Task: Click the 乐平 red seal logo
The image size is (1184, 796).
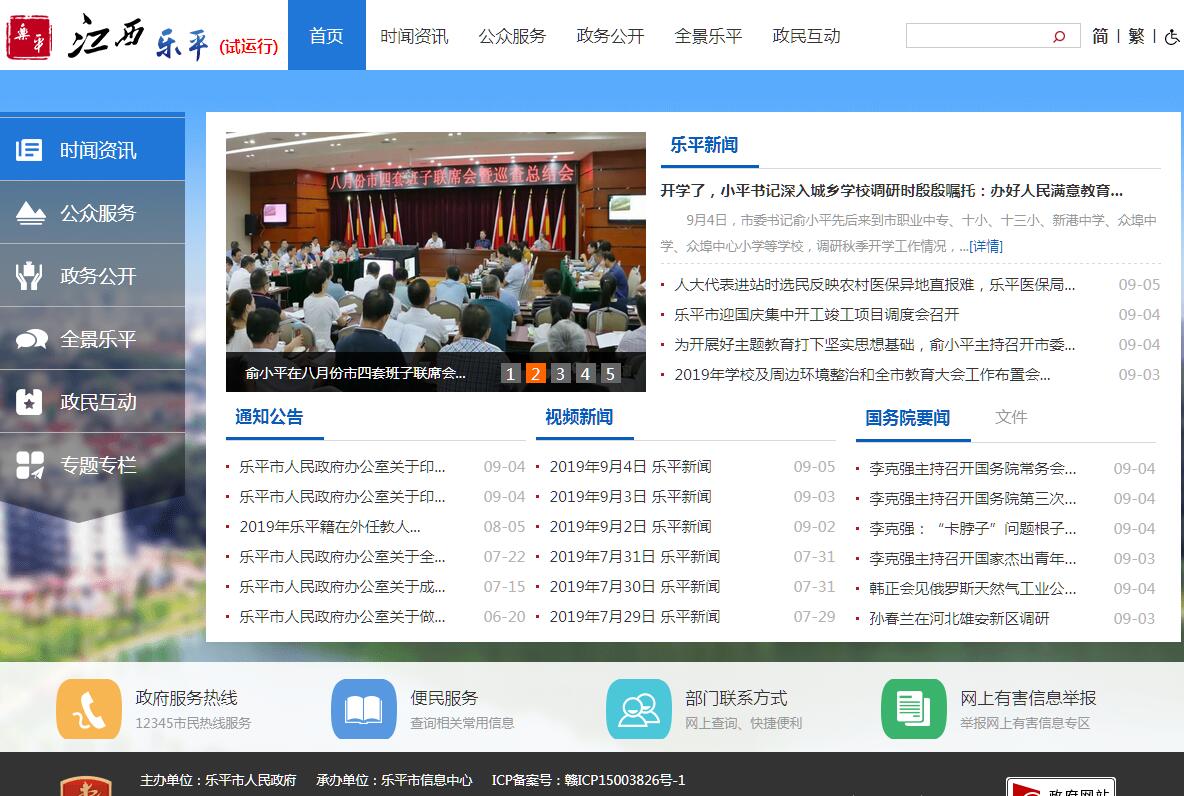Action: coord(29,37)
